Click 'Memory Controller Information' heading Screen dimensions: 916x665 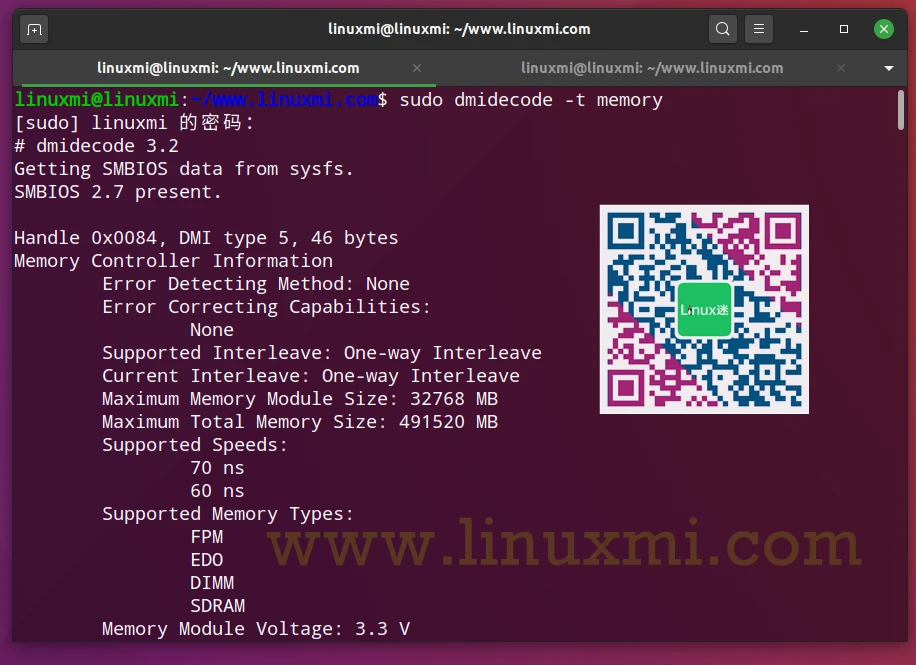pyautogui.click(x=174, y=261)
